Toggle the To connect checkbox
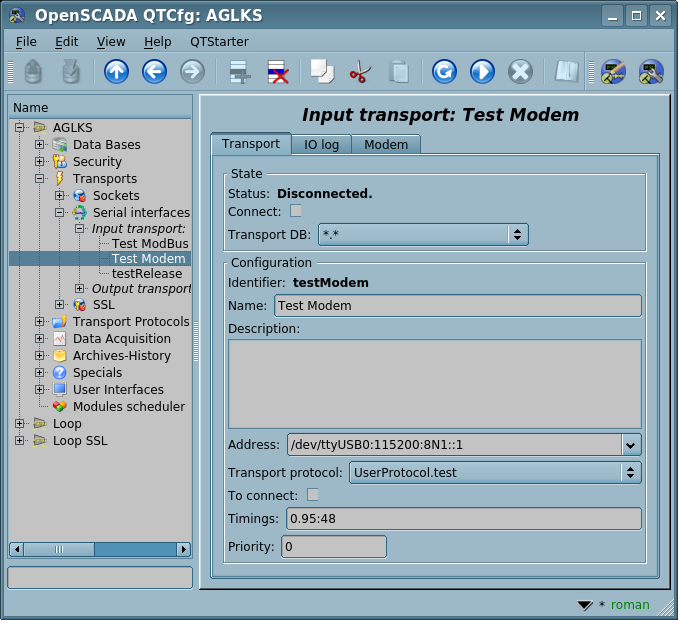The height and width of the screenshot is (620, 678). click(x=313, y=495)
